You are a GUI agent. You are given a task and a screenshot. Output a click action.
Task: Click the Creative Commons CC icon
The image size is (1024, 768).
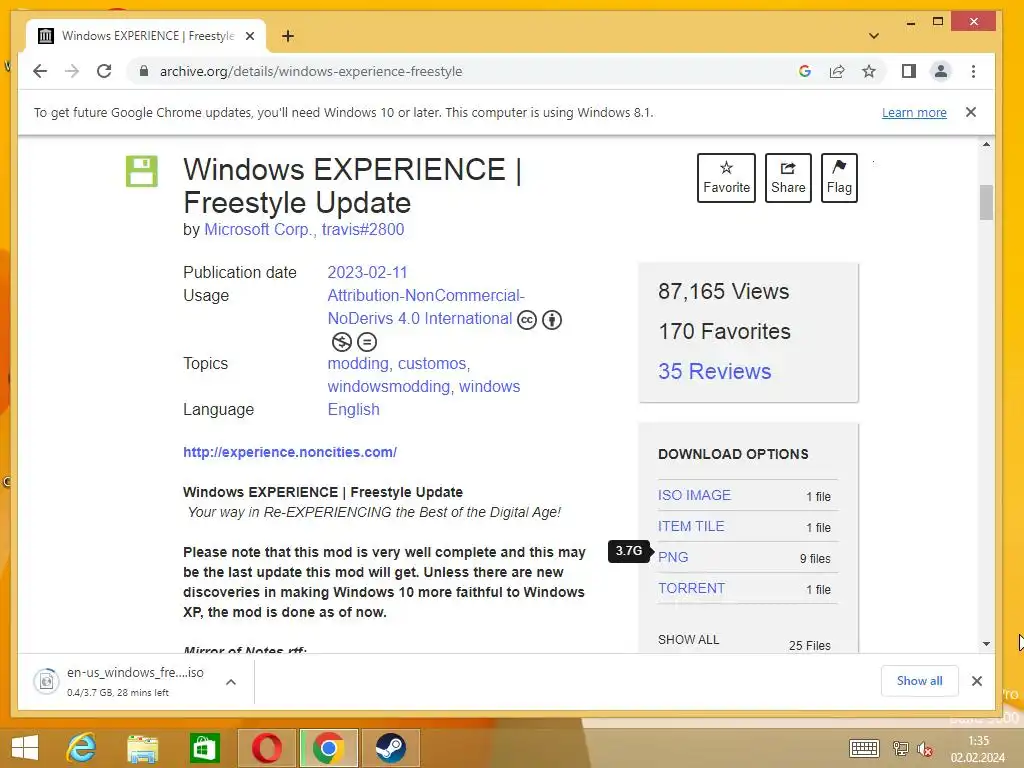(527, 320)
